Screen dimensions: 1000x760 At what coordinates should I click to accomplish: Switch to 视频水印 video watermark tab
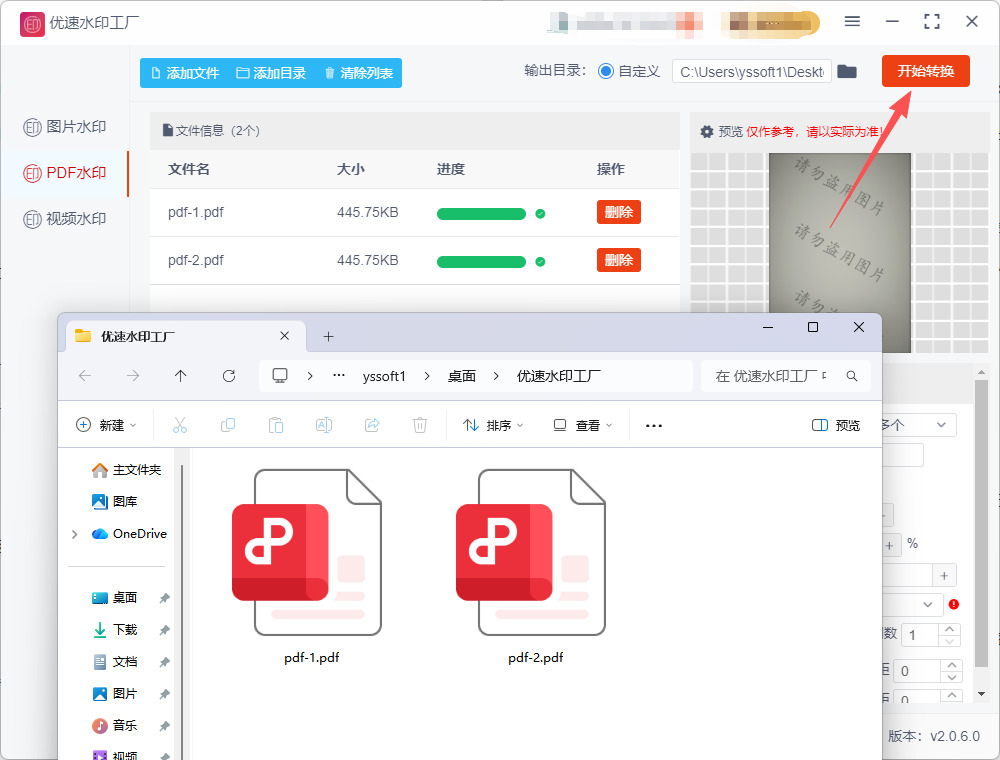[65, 219]
